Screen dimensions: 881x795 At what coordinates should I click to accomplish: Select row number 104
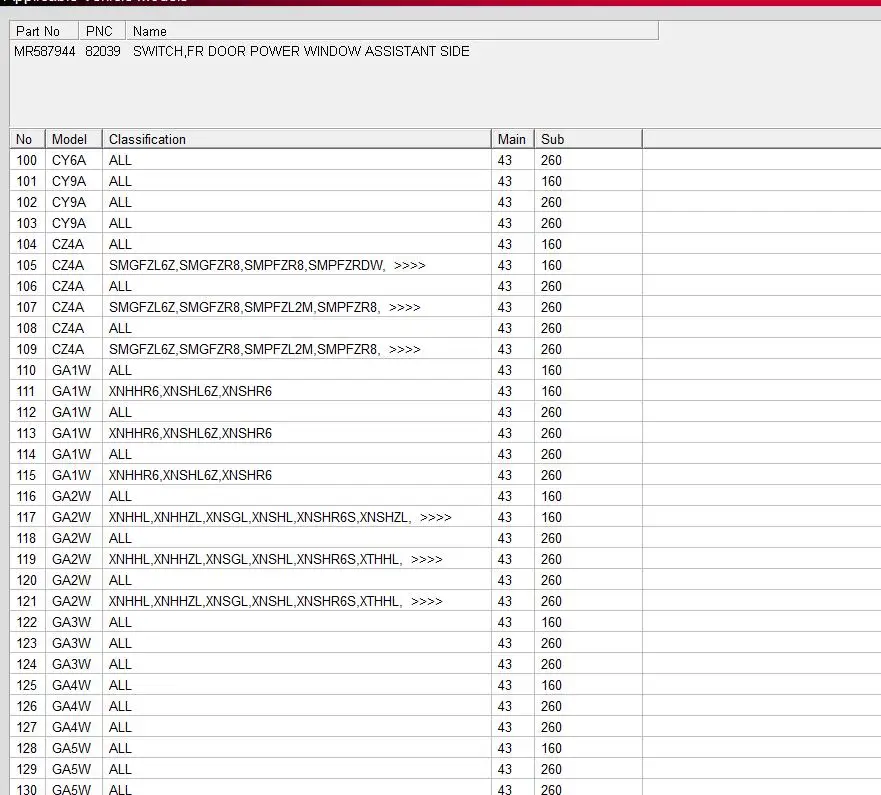tap(26, 244)
